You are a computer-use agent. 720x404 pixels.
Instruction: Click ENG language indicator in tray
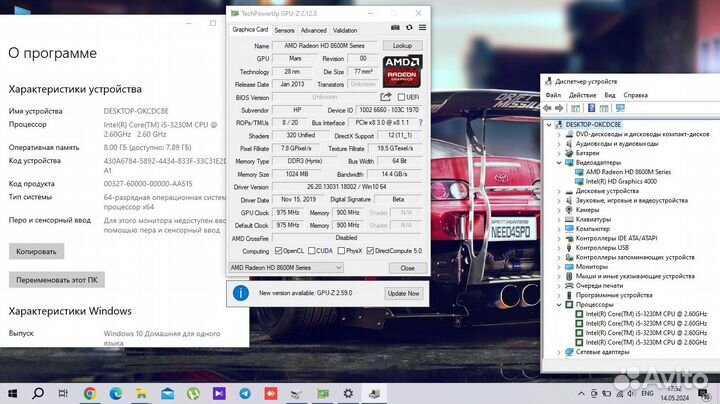click(647, 393)
